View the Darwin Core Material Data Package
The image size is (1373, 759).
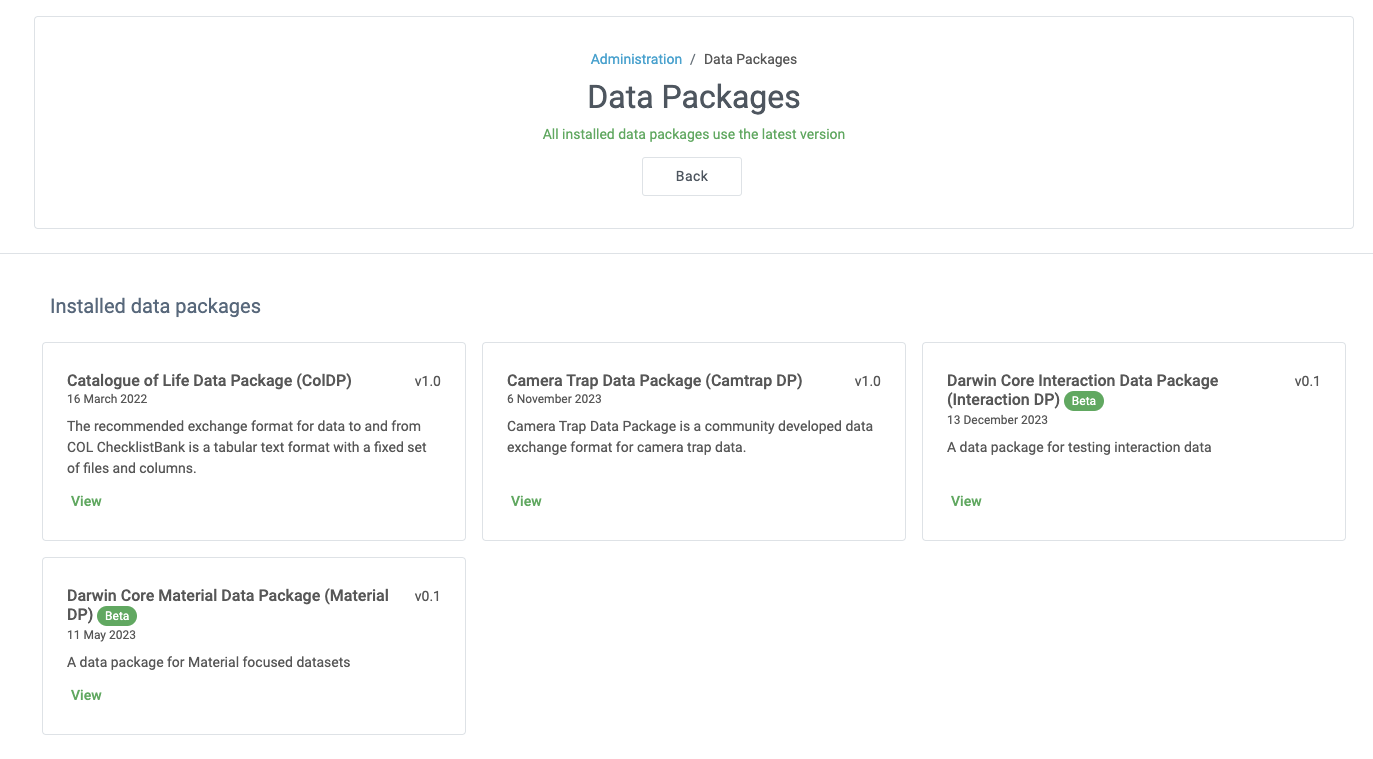[85, 694]
